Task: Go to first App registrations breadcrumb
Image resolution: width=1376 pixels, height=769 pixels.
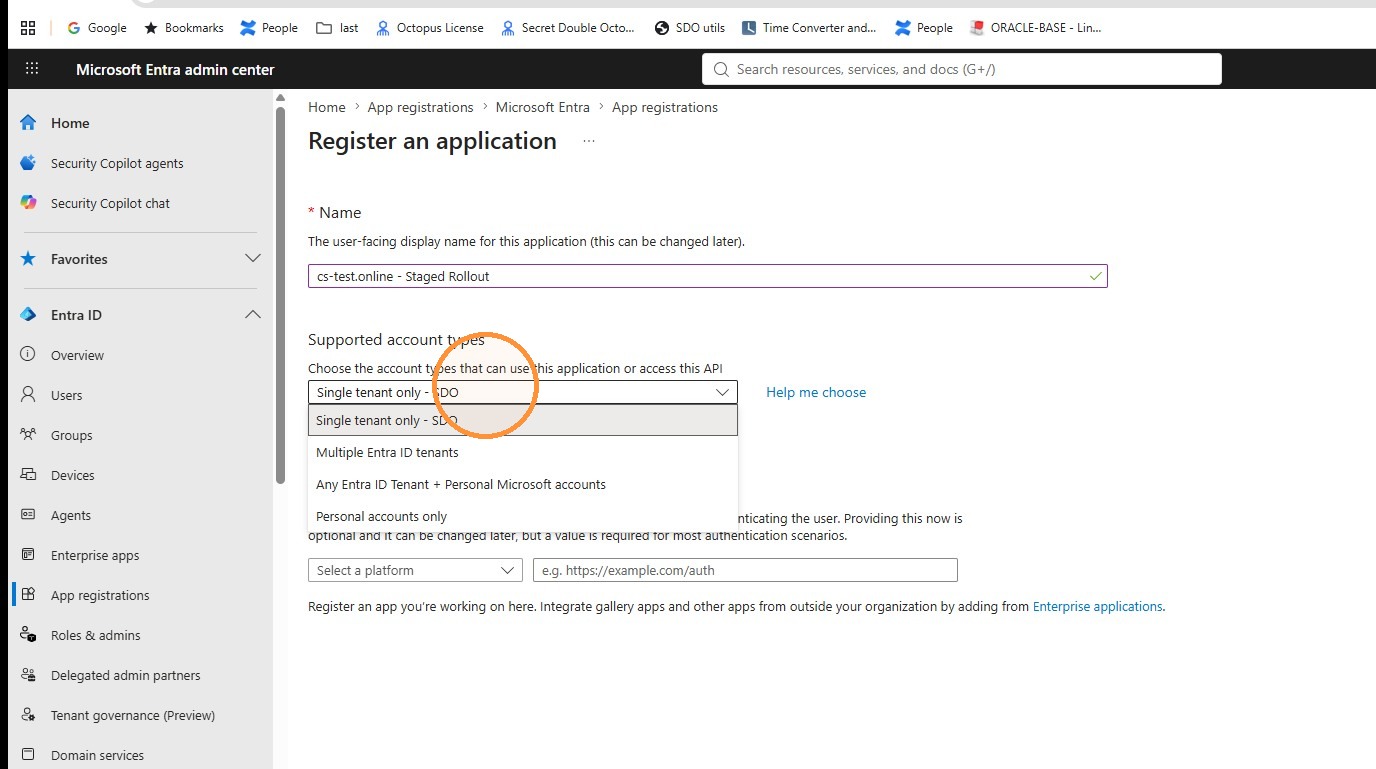Action: click(420, 107)
